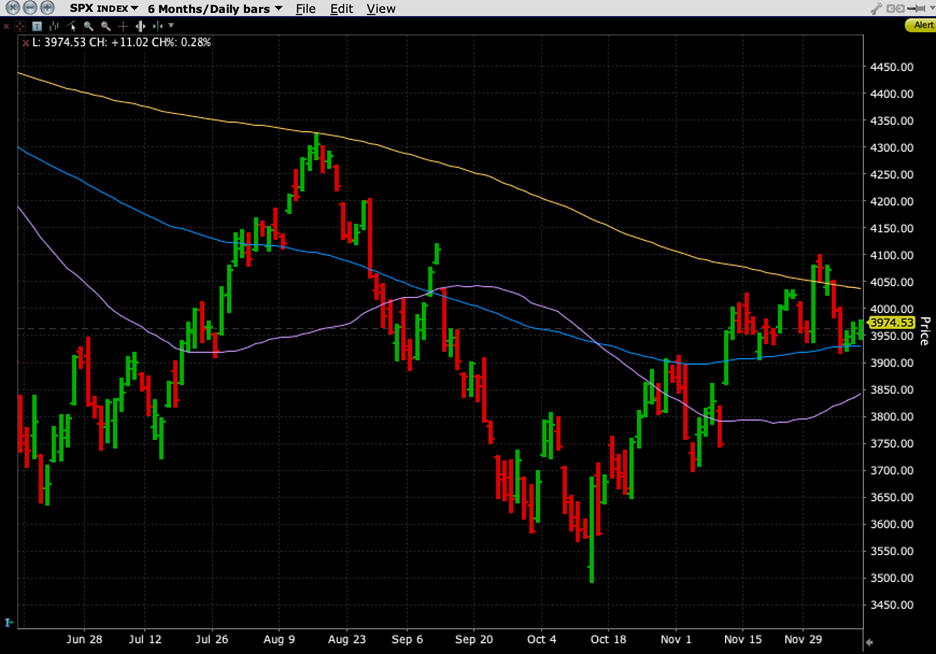
Task: Click the red crosshair target icon
Action: [20, 26]
